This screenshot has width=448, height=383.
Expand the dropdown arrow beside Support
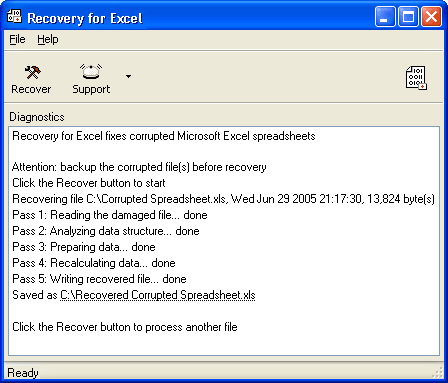point(128,76)
